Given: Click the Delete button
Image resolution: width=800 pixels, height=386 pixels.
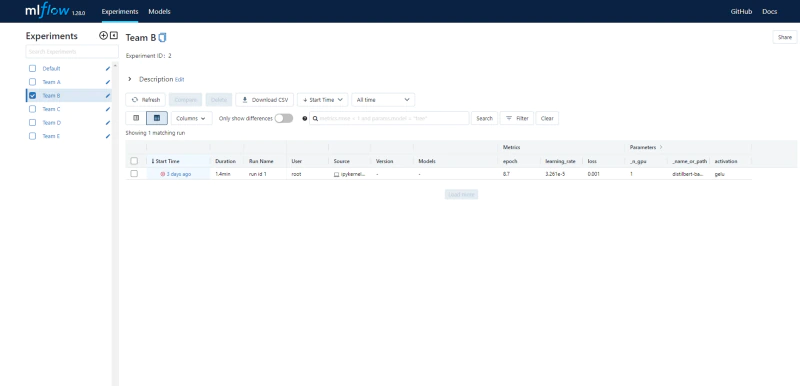Looking at the screenshot, I should (x=219, y=100).
